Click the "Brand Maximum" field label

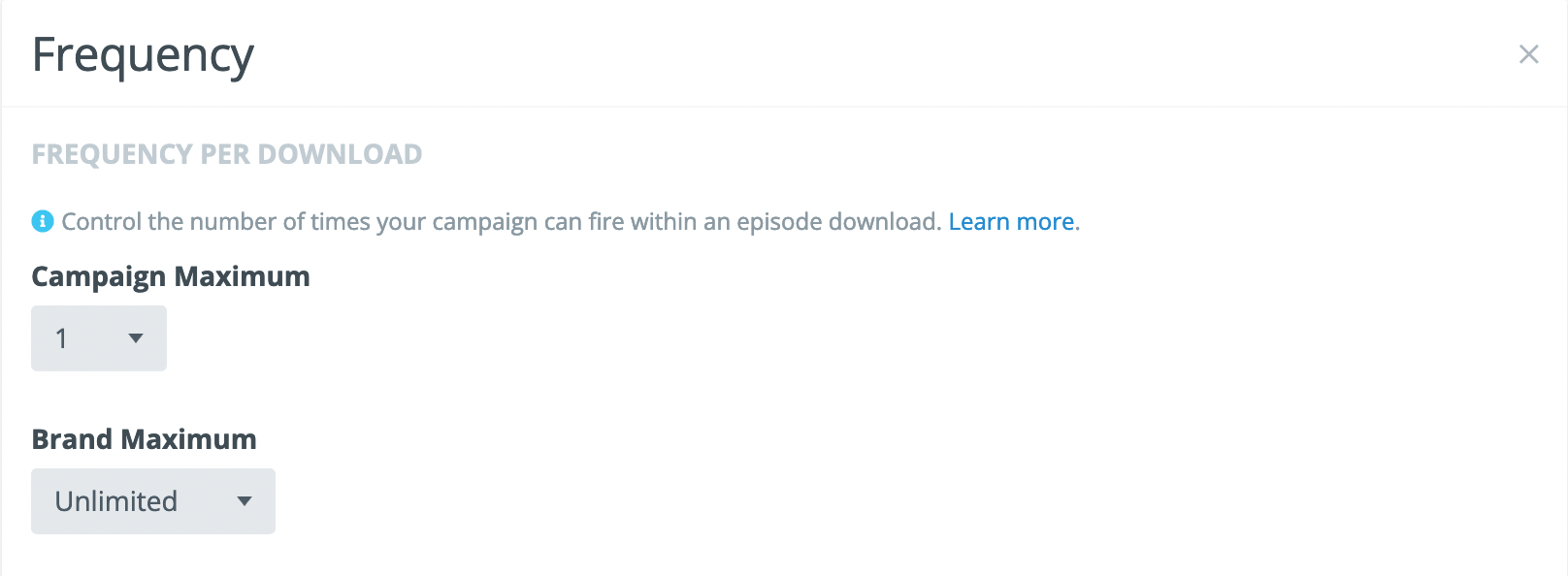(x=145, y=439)
